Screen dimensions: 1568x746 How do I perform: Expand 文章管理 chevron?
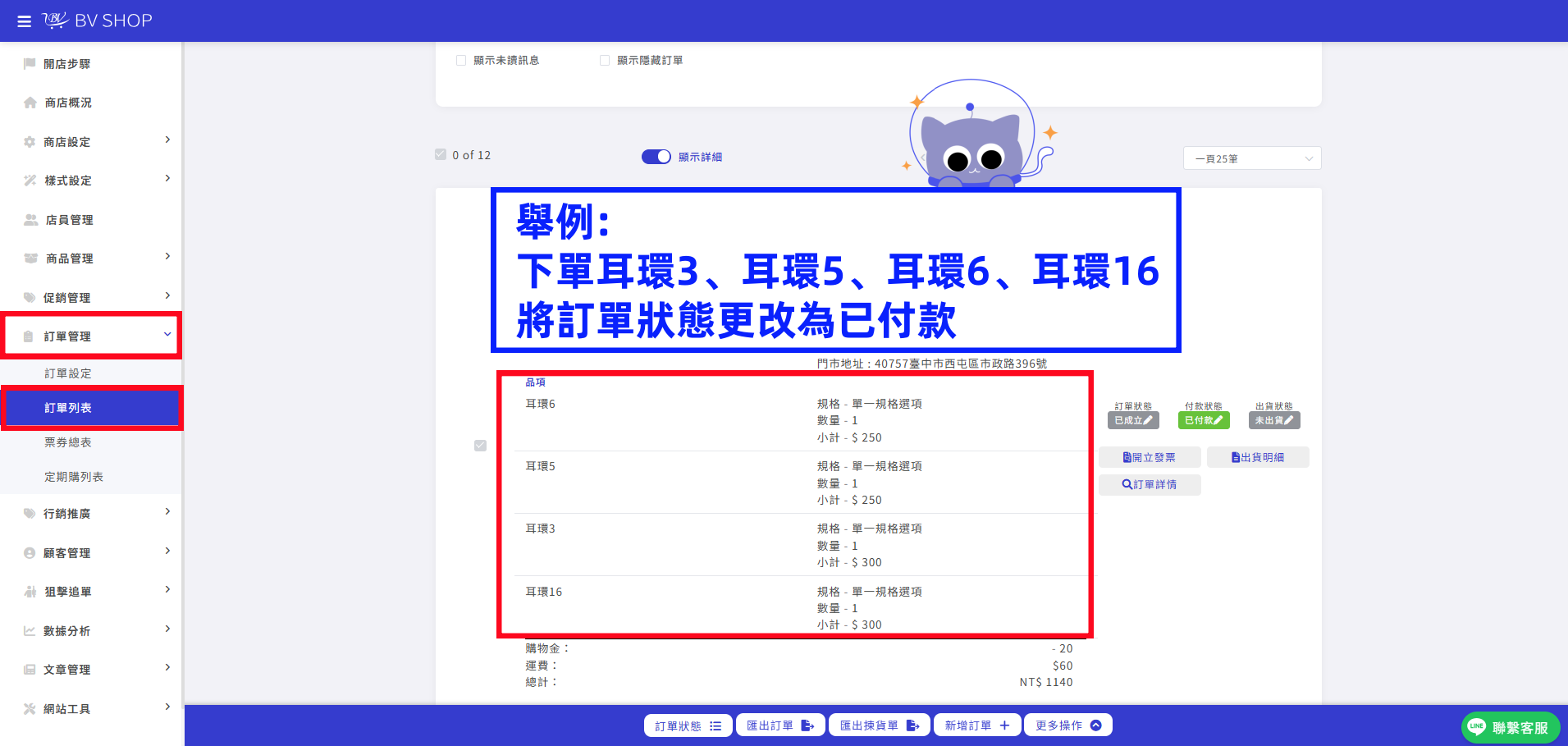click(167, 667)
